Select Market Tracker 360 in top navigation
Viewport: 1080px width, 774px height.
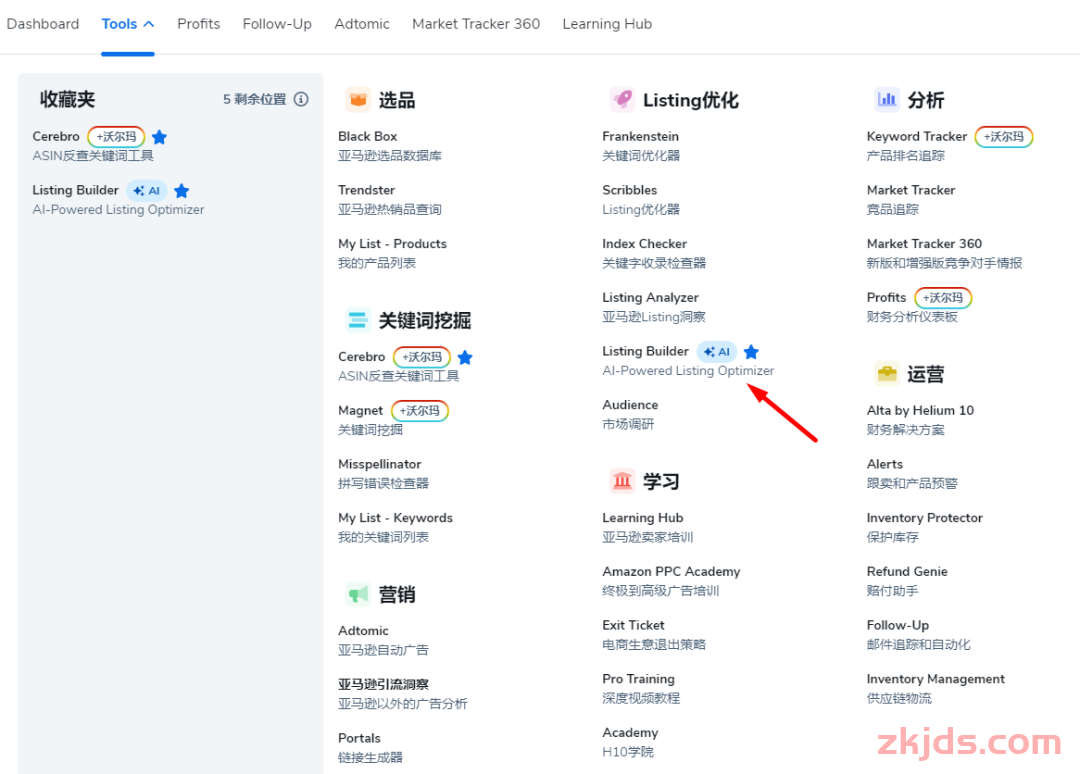(476, 24)
